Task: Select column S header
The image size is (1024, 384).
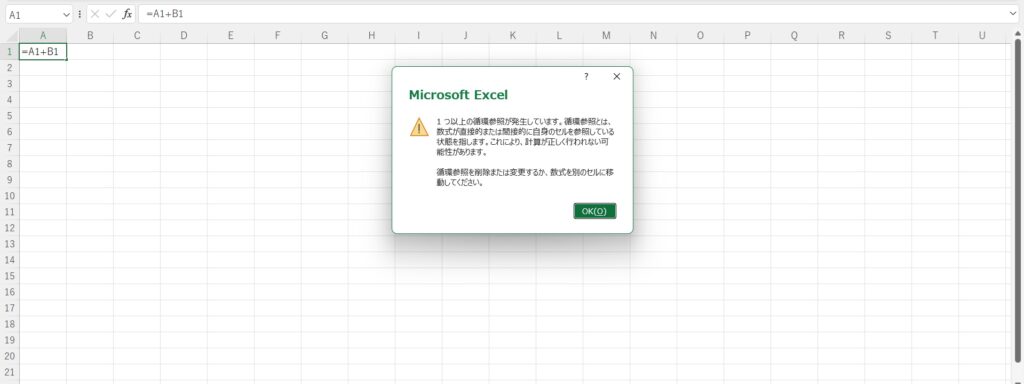Action: (x=888, y=36)
